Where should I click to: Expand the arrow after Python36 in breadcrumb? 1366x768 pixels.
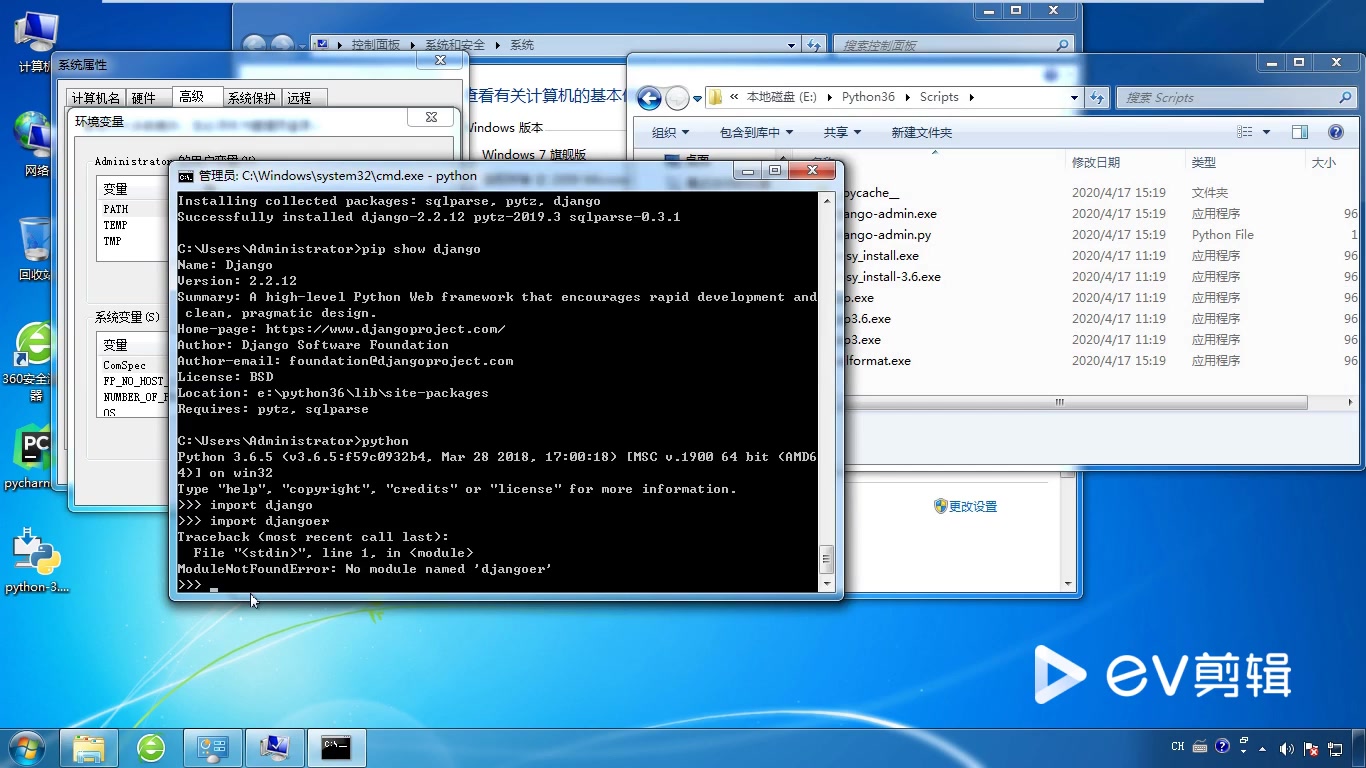908,97
